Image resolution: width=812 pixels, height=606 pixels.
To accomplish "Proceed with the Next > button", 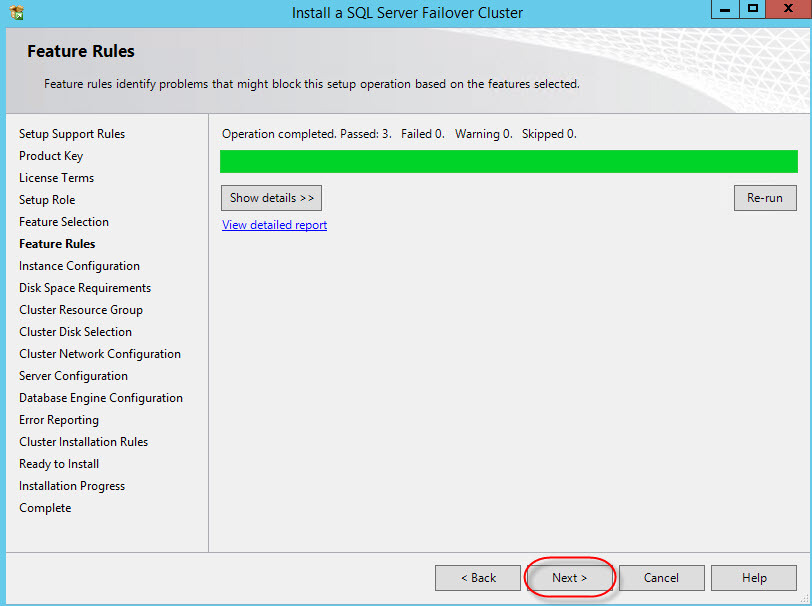I will [x=570, y=578].
